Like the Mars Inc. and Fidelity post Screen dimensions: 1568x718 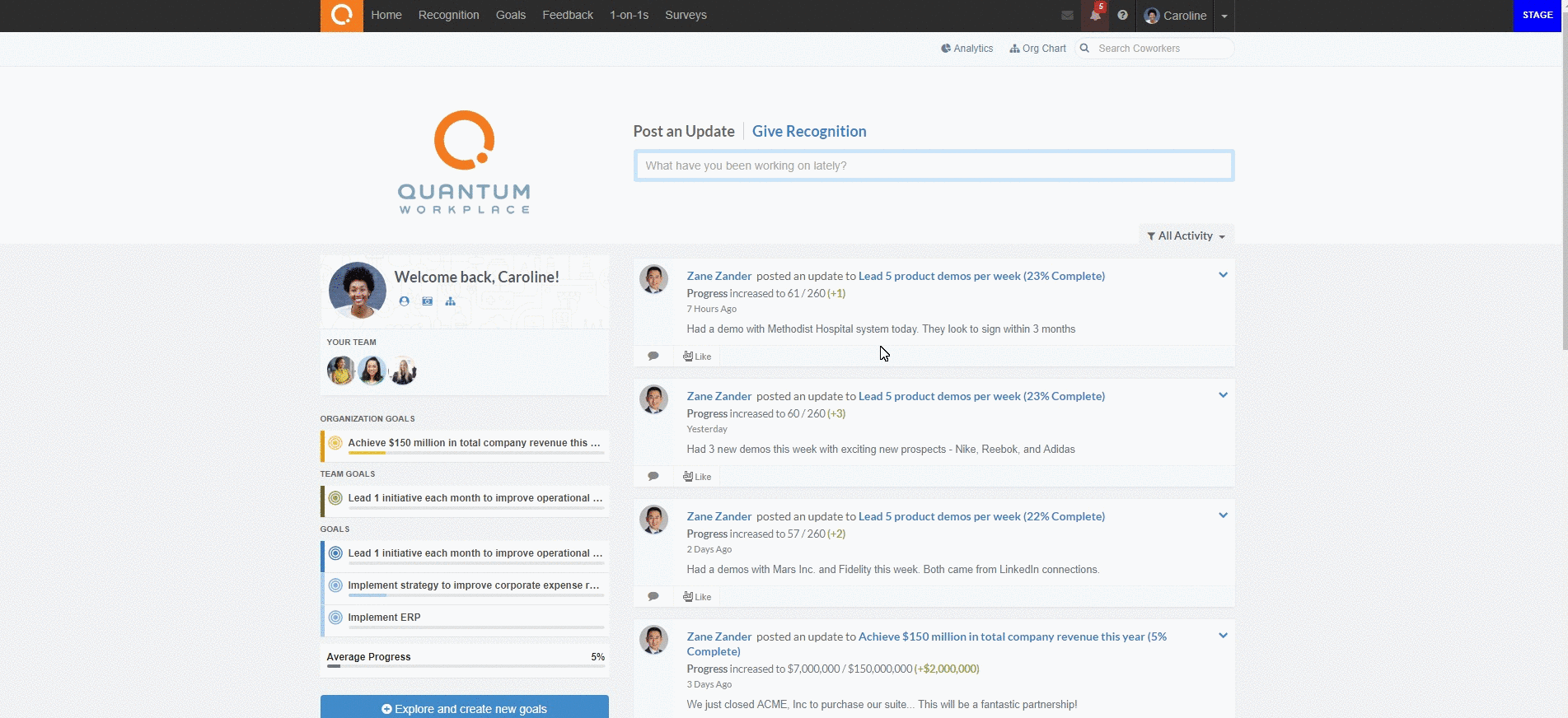[x=697, y=597]
